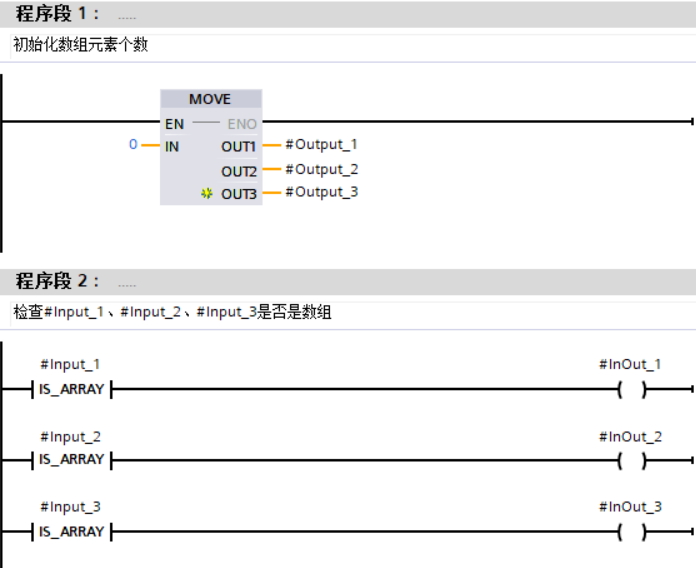This screenshot has height=568, width=696.
Task: Select the #Output_2 operand
Action: 321,169
